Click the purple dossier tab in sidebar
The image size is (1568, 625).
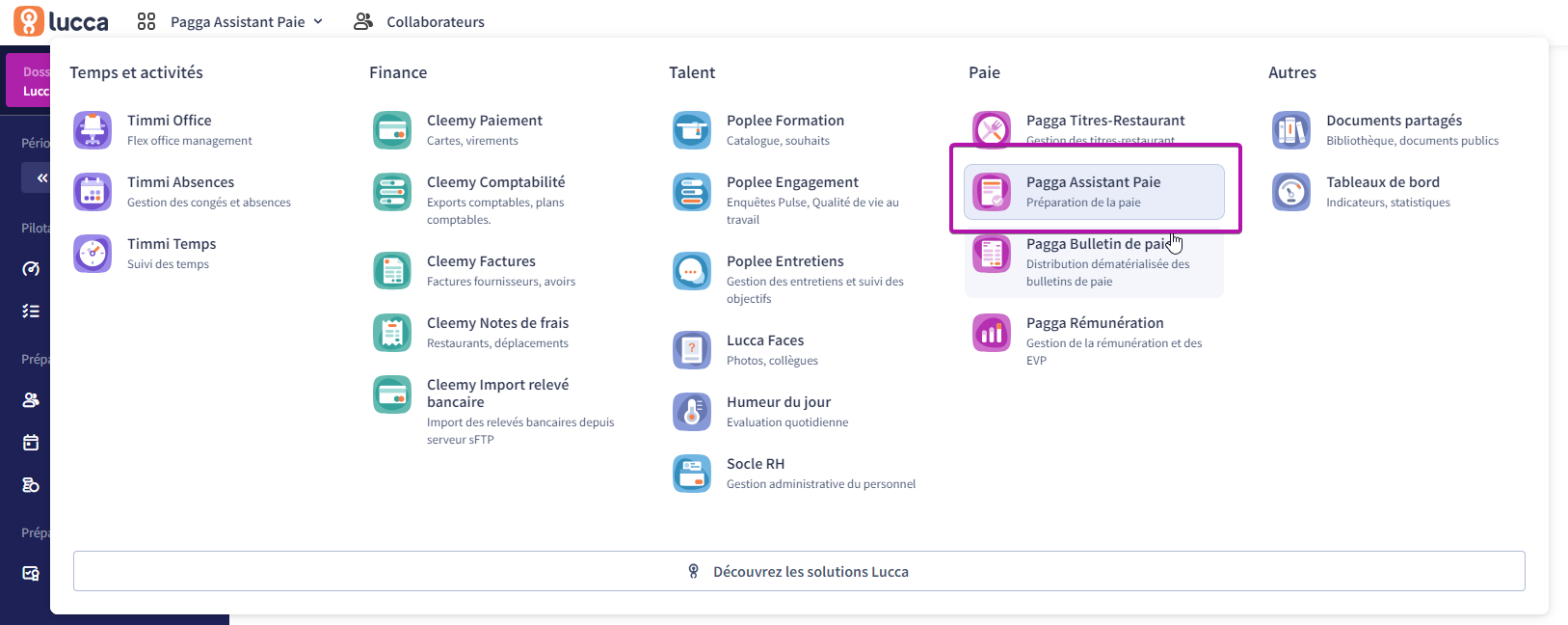pos(28,81)
